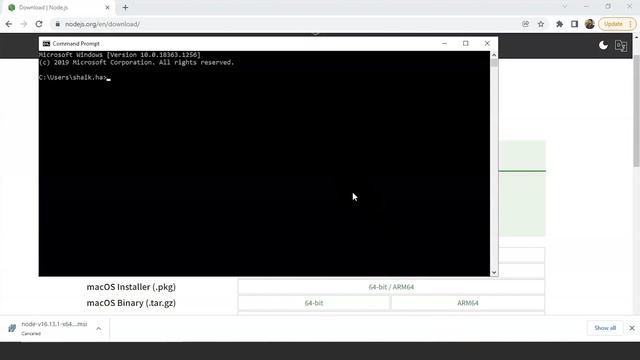Bookmark this page with the star icon

541,24
